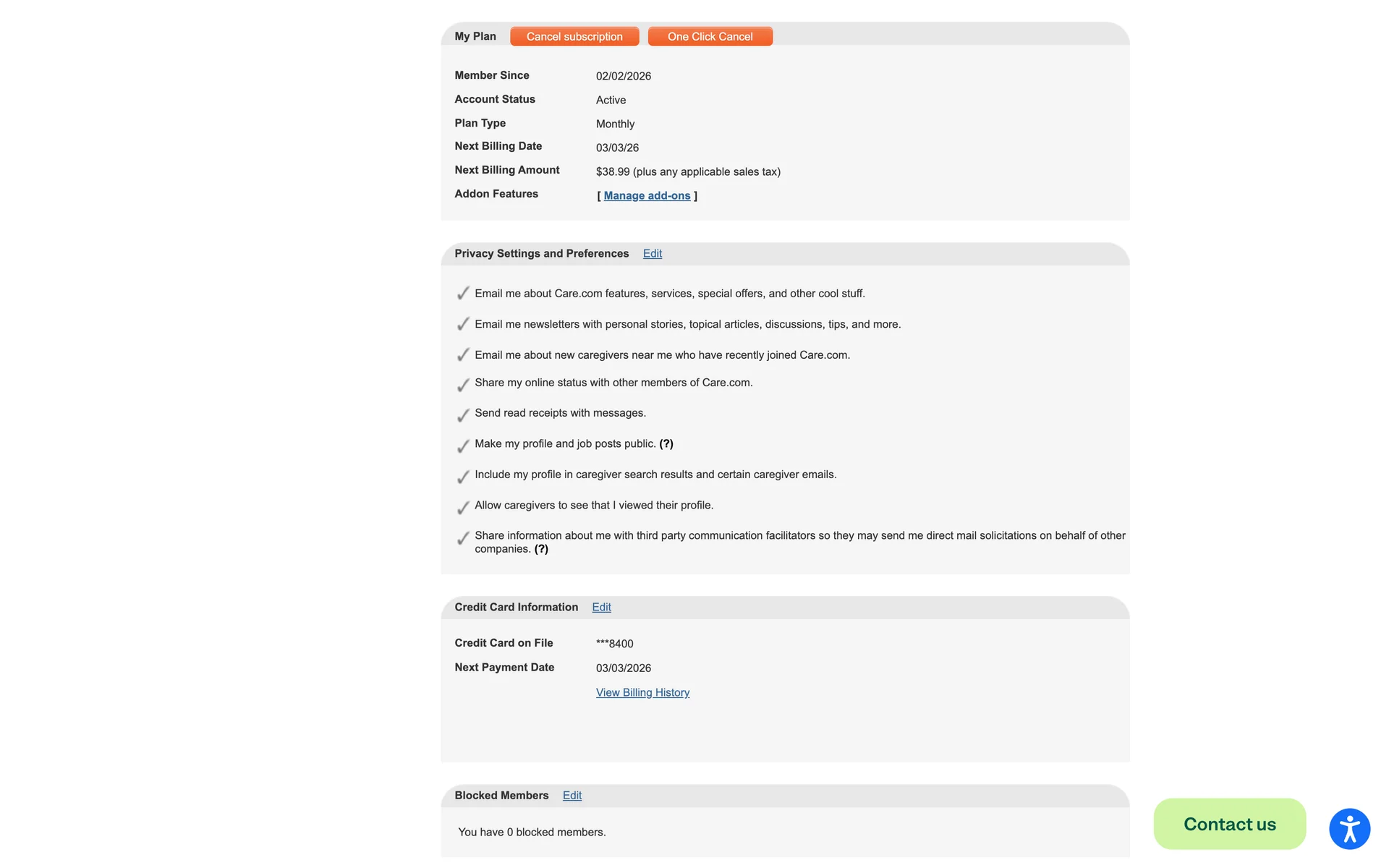
Task: Edit the Blocked Members list
Action: tap(572, 795)
